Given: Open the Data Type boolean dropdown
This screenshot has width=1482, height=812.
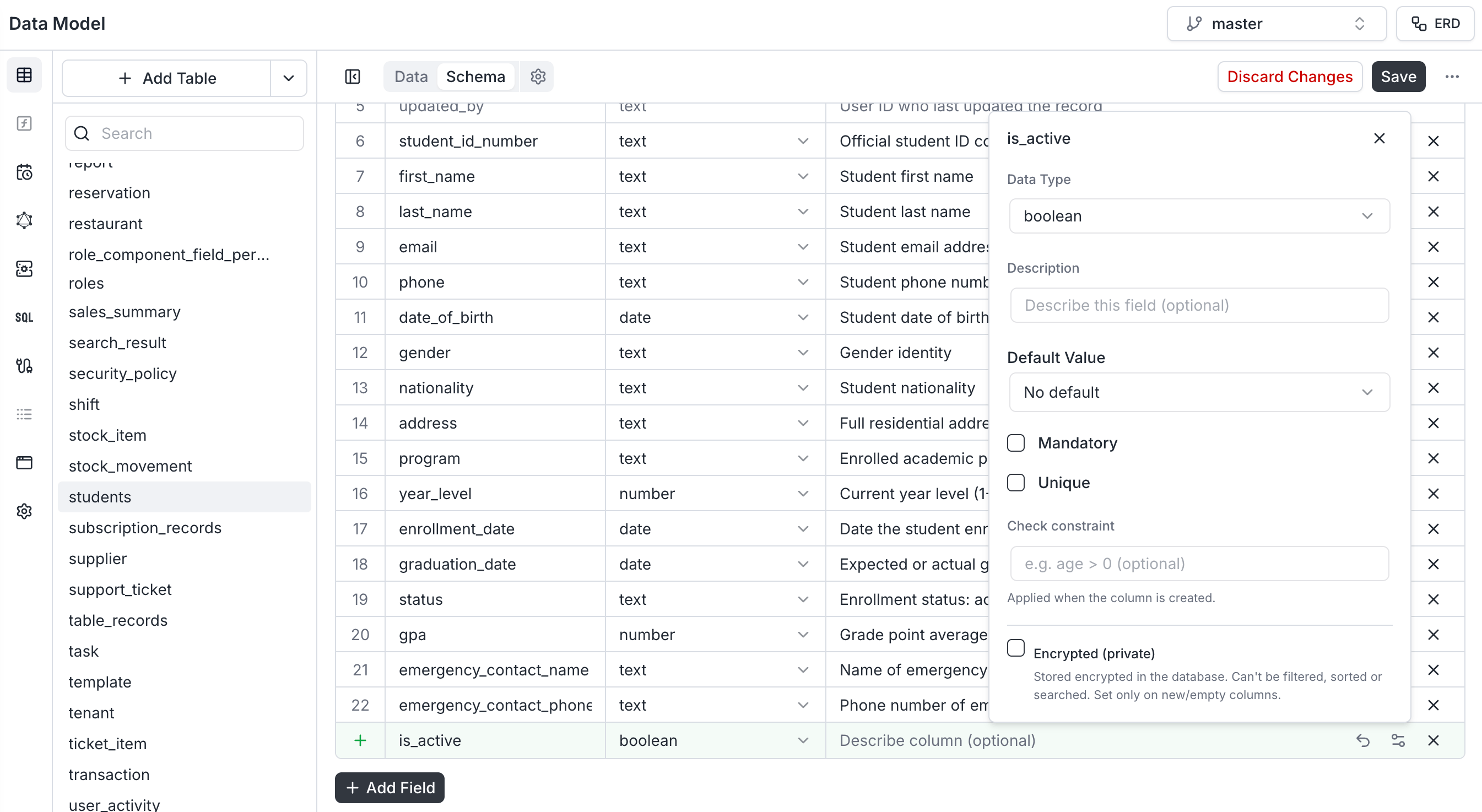Looking at the screenshot, I should 1199,216.
